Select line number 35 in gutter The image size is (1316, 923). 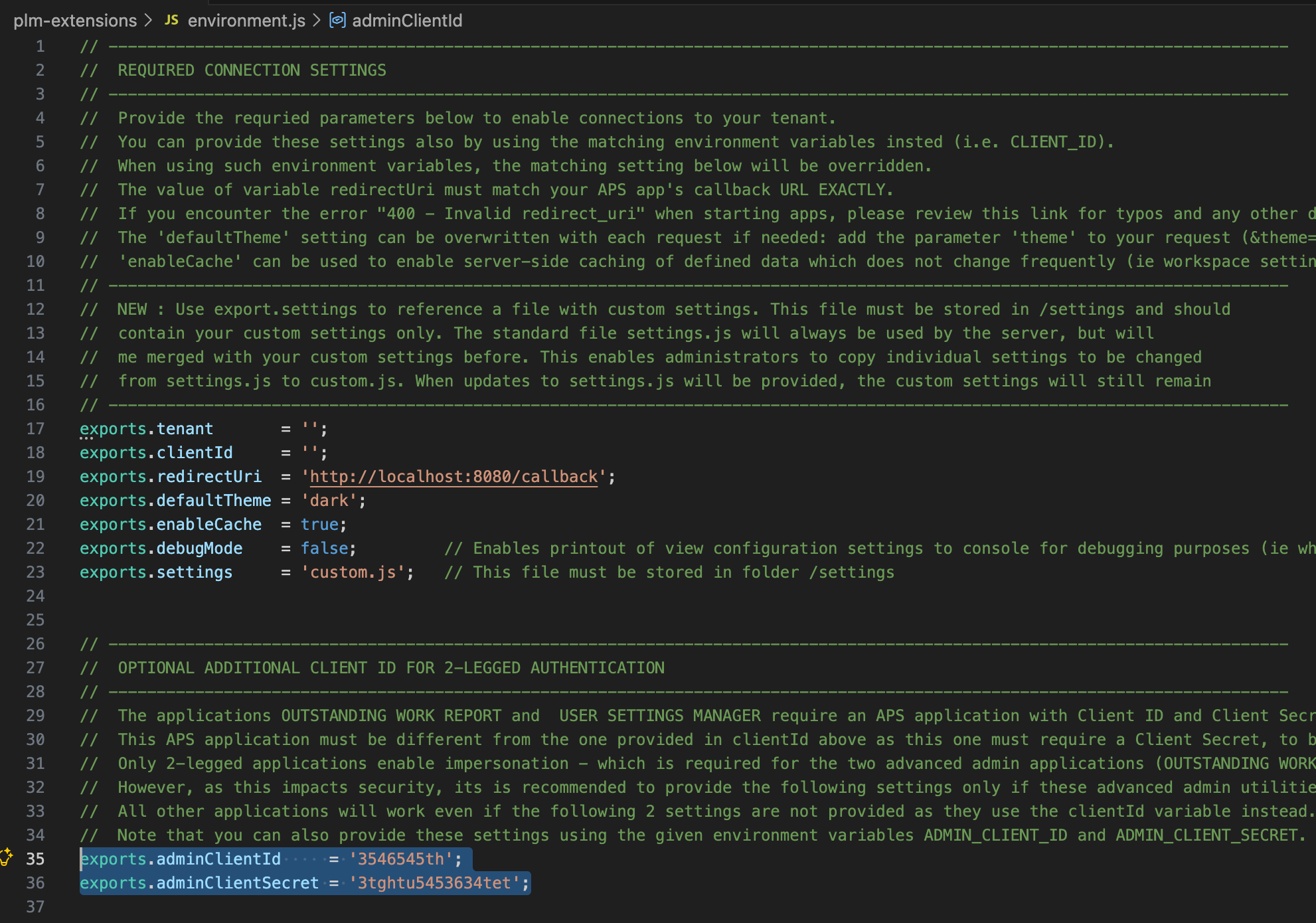[x=36, y=859]
